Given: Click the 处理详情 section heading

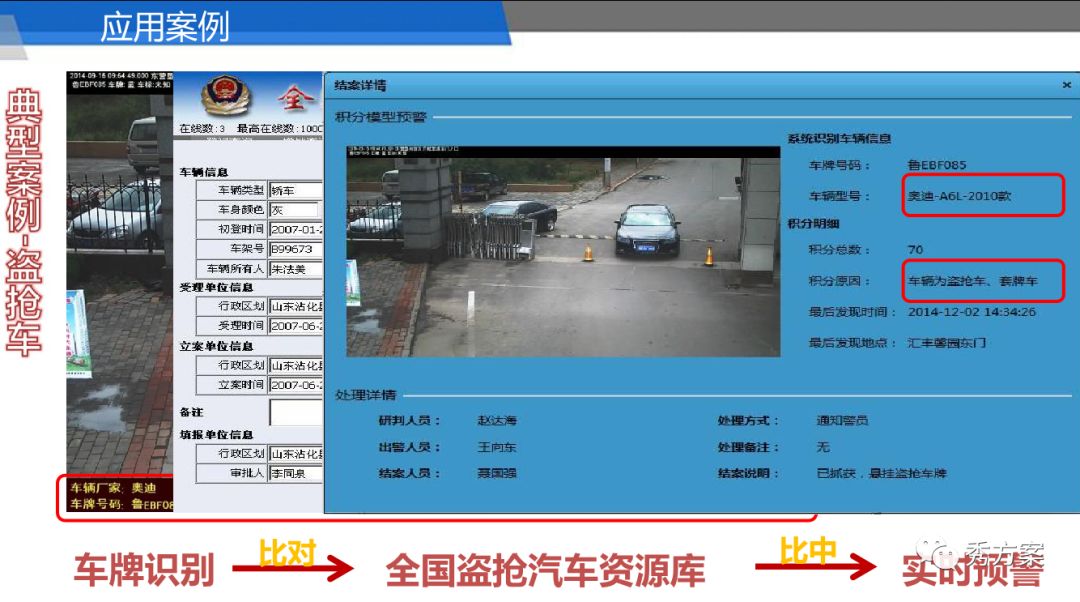Looking at the screenshot, I should point(366,395).
